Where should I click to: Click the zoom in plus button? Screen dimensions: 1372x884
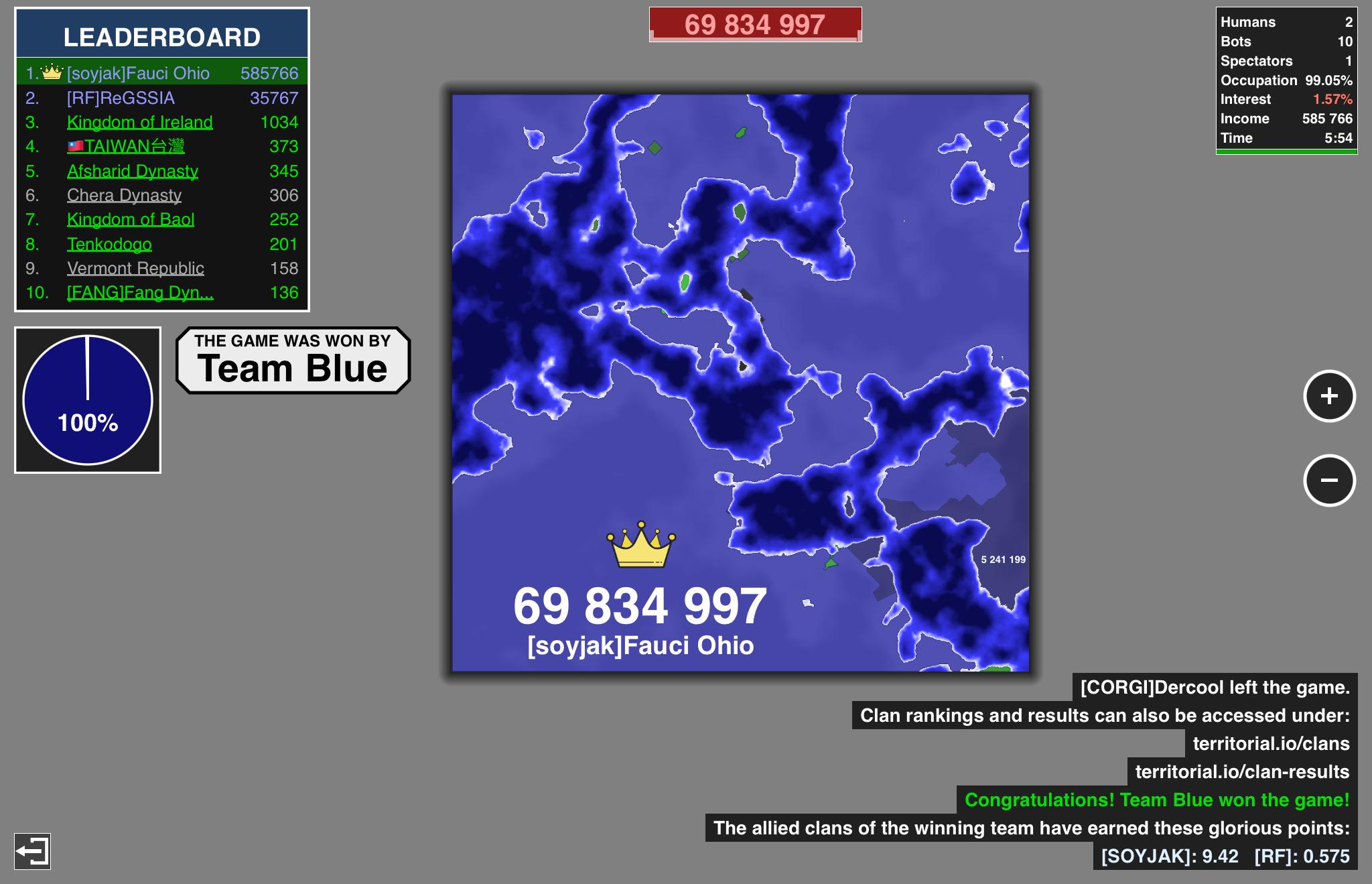(1329, 396)
